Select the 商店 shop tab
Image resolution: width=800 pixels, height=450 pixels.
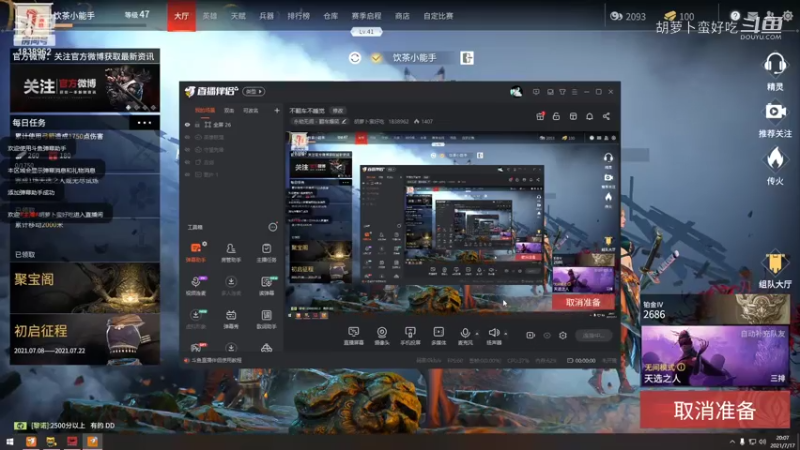[403, 16]
